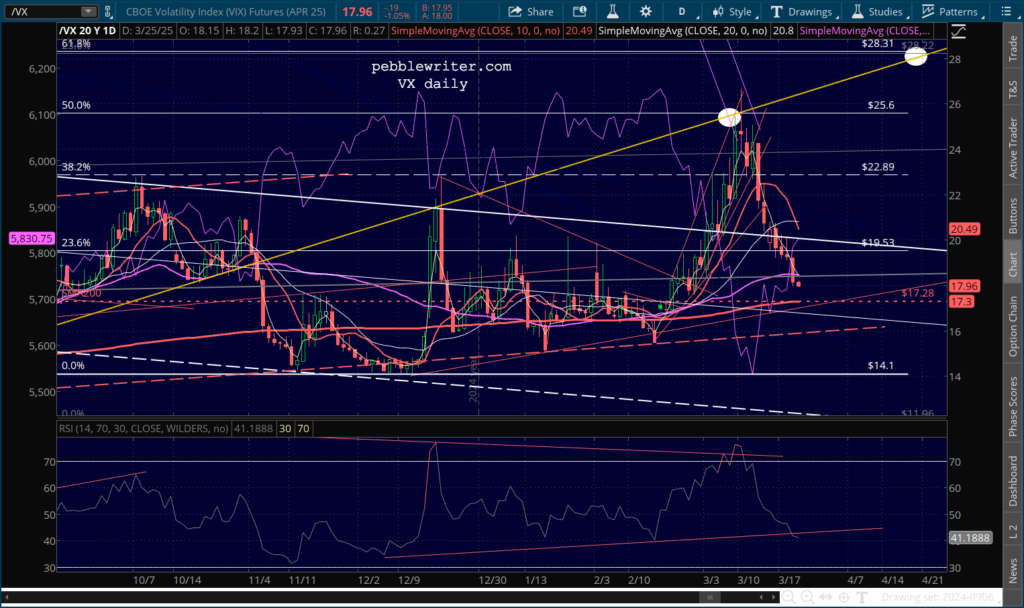Select the text drawing tool at bottom
This screenshot has height=608, width=1024.
click(862, 597)
